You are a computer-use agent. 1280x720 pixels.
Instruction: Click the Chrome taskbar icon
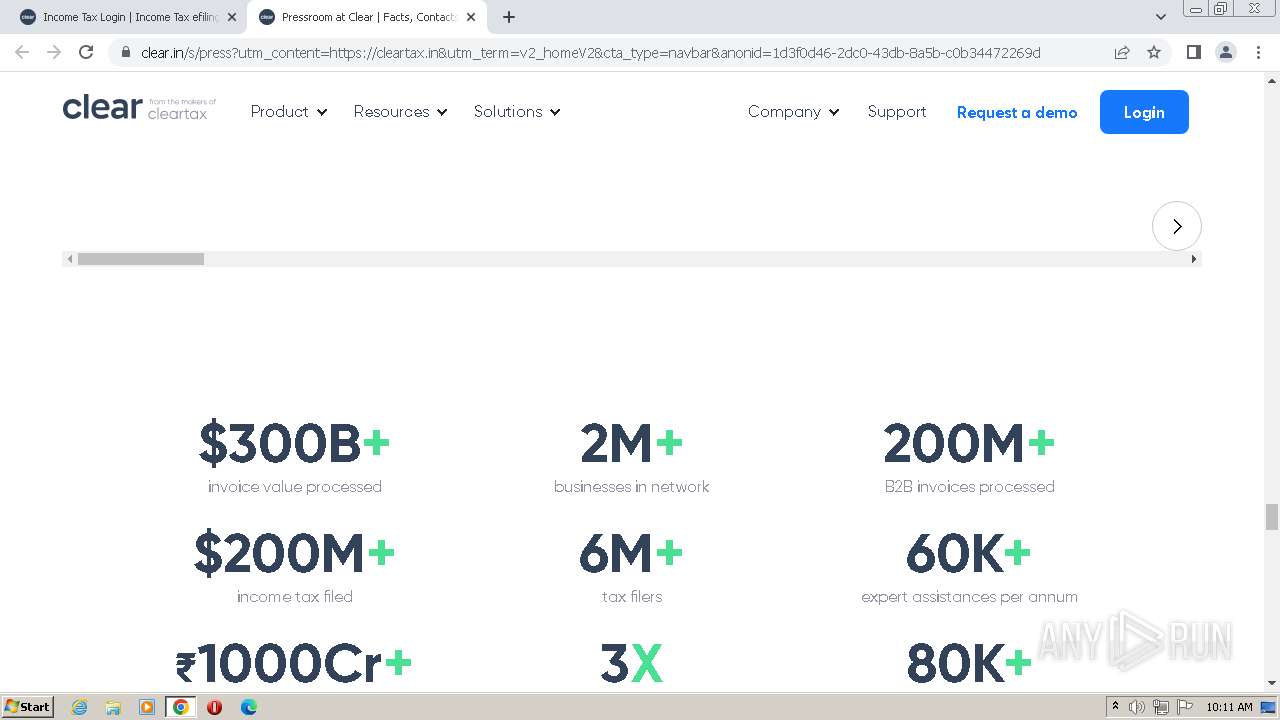click(x=181, y=707)
